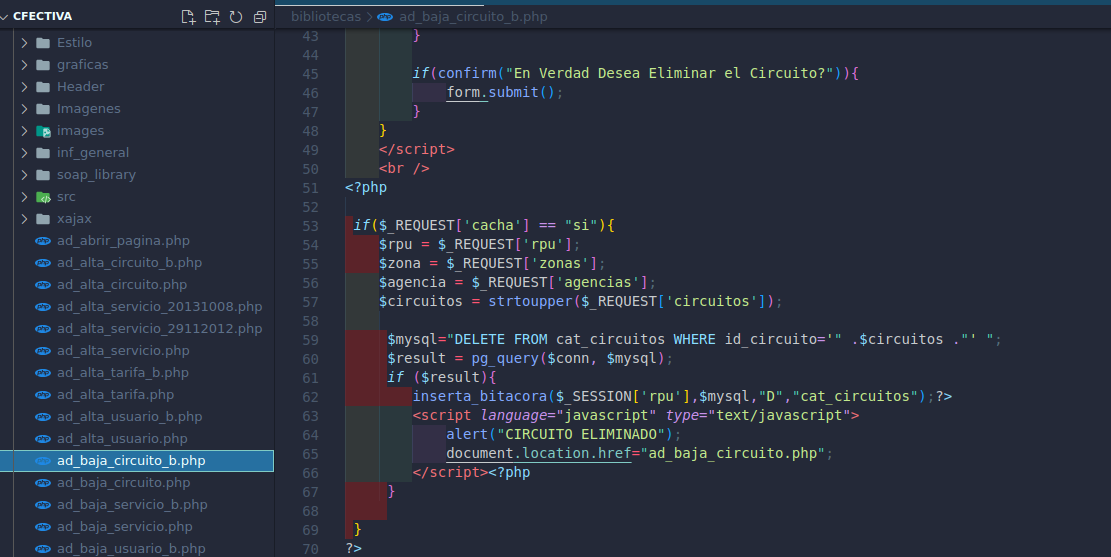Click the graficas folder icon
Image resolution: width=1111 pixels, height=557 pixels.
(x=43, y=64)
